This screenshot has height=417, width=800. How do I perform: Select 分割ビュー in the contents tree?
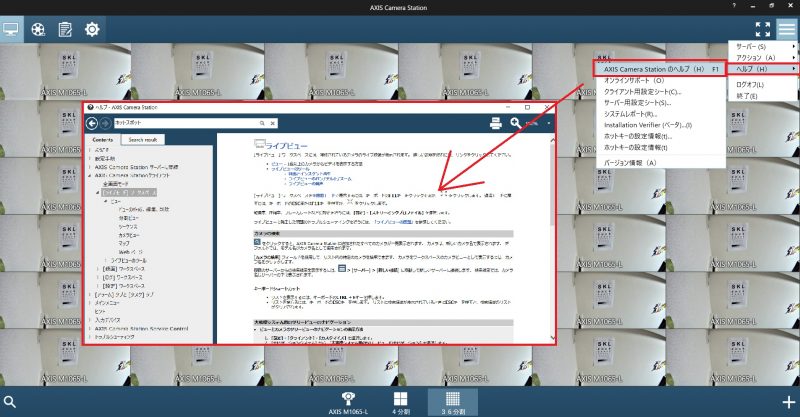(128, 218)
